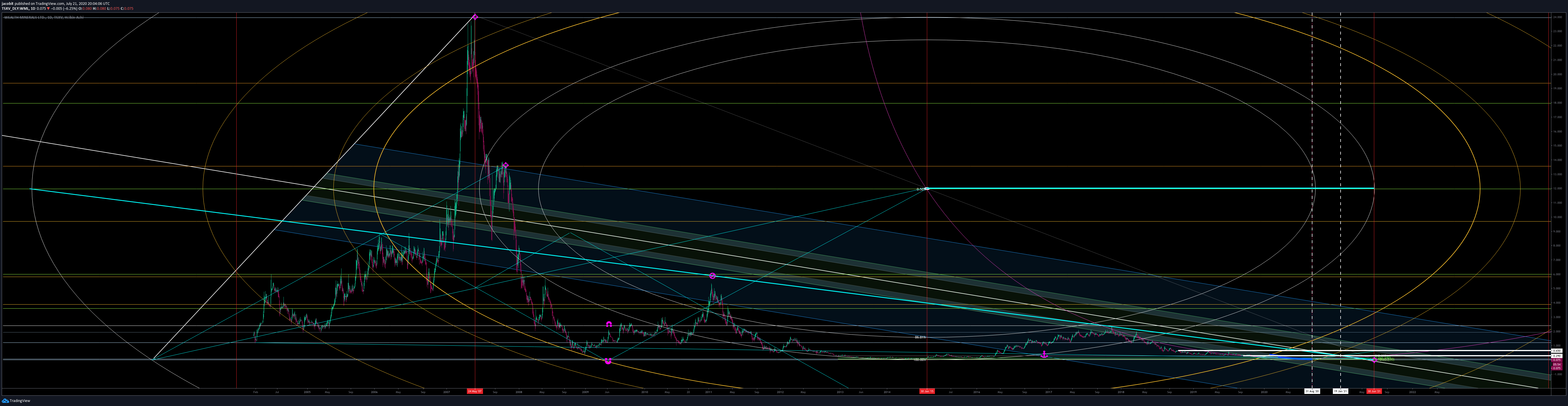
Task: Click the 2020 year label on time axis
Action: pos(1264,392)
